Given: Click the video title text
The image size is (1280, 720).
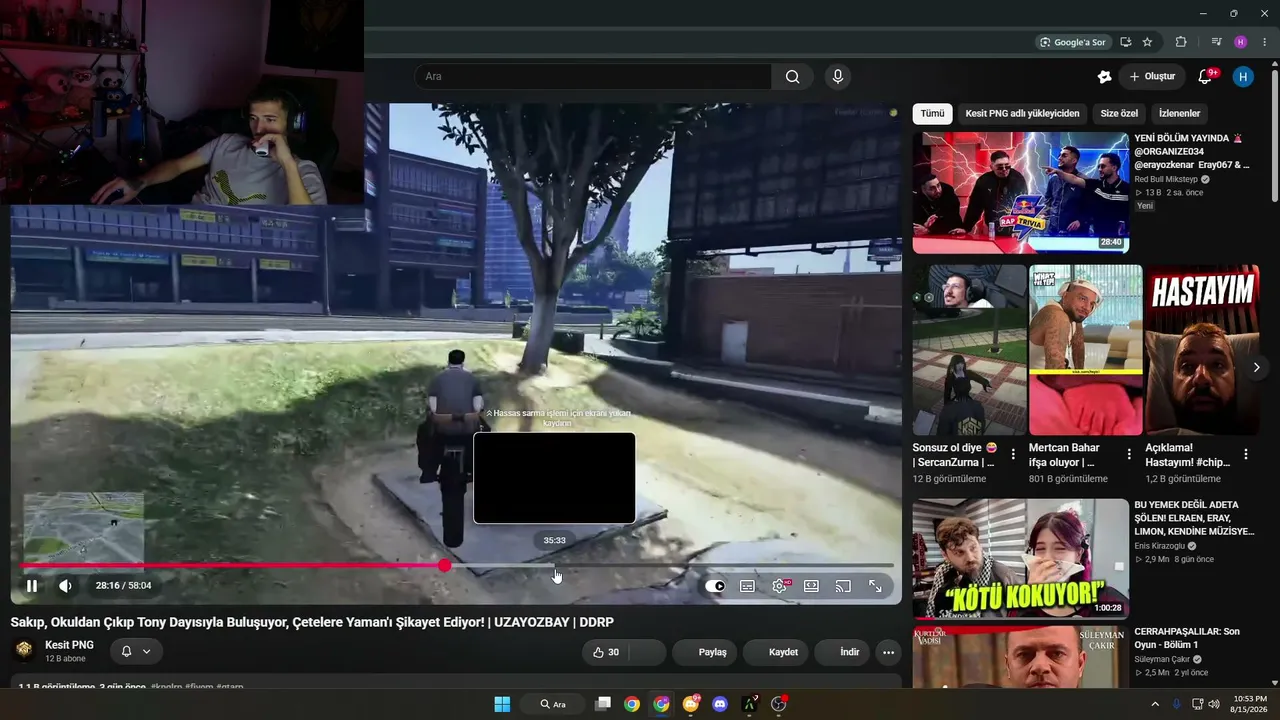Looking at the screenshot, I should coord(312,622).
